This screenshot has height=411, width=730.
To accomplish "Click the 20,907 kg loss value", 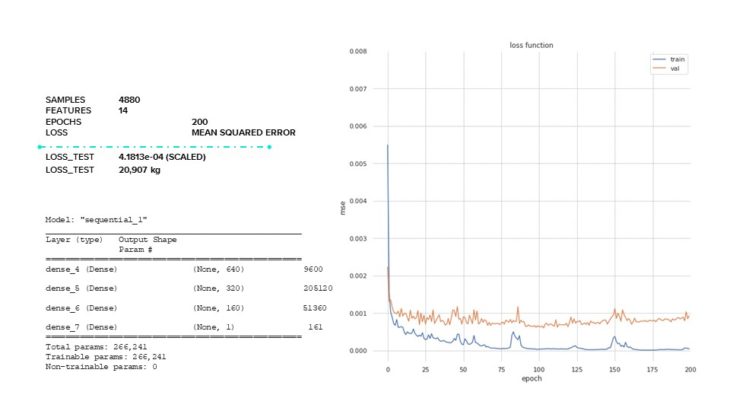I will click(141, 170).
